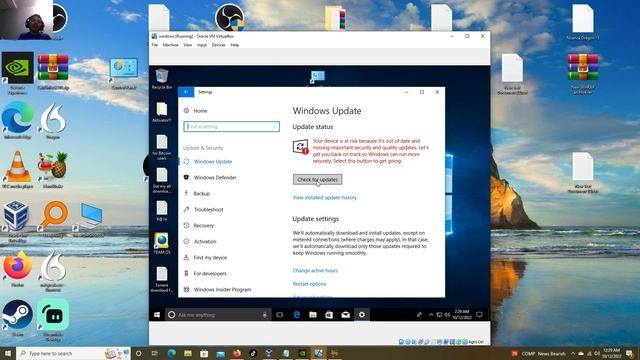The height and width of the screenshot is (360, 640).
Task: Select Recycle Bin on guest desktop
Action: click(x=162, y=79)
